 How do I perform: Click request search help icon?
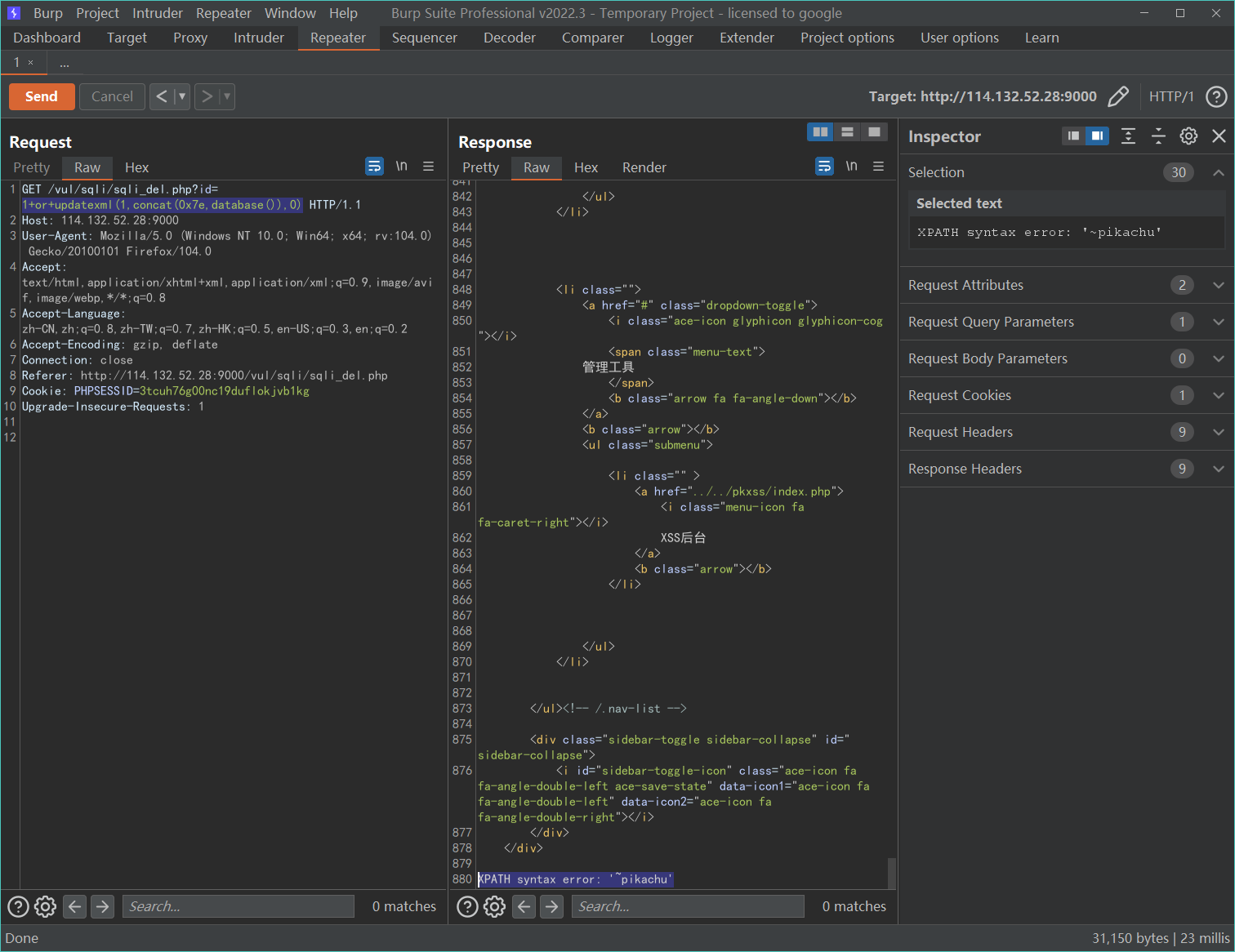(18, 906)
